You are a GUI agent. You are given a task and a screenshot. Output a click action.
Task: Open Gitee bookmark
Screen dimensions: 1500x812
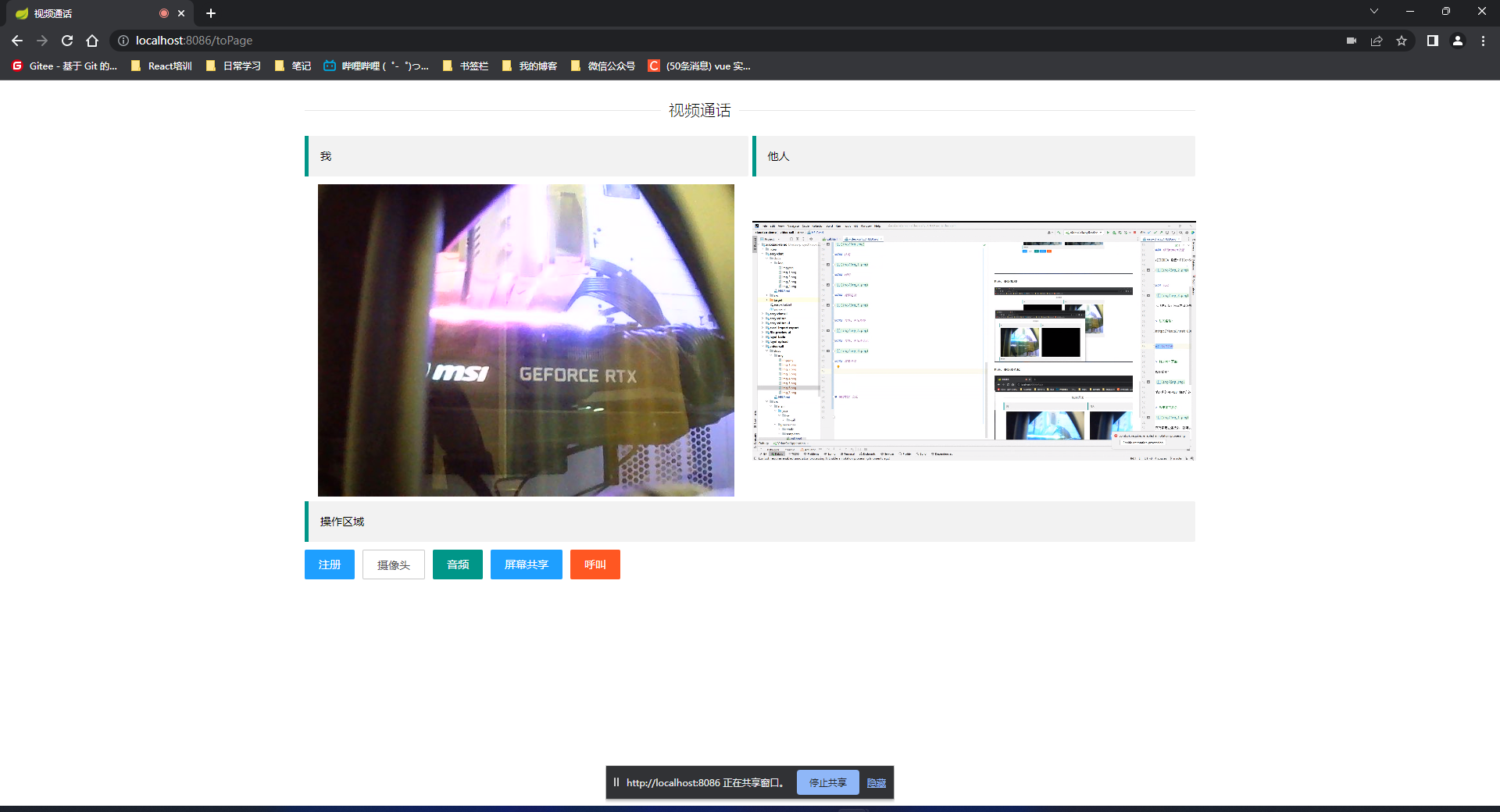[64, 66]
